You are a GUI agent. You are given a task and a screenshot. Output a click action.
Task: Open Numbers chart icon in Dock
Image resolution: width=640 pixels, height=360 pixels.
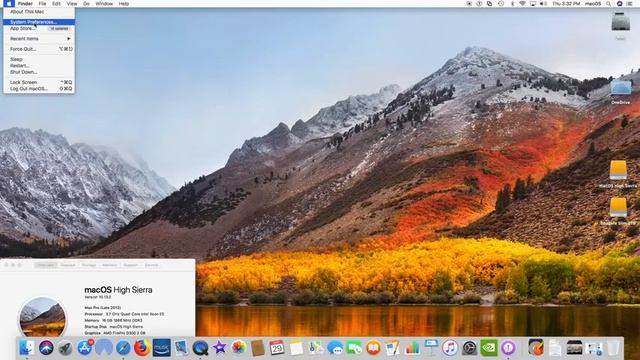pyautogui.click(x=412, y=348)
